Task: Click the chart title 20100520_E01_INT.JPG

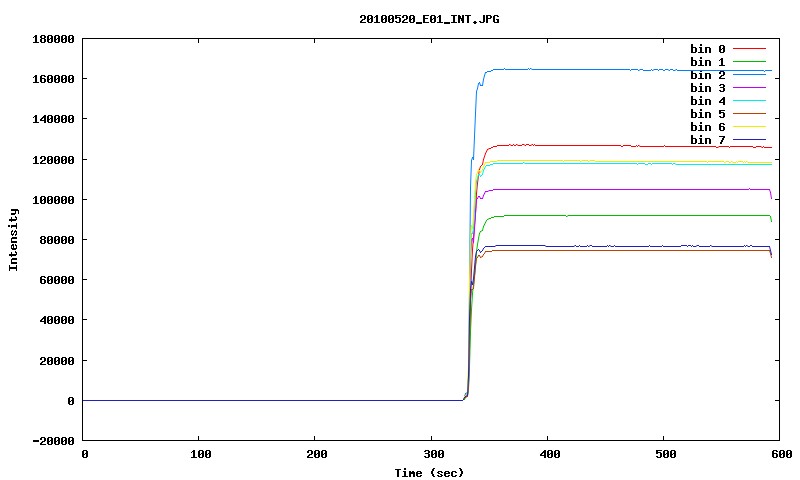Action: (x=429, y=19)
